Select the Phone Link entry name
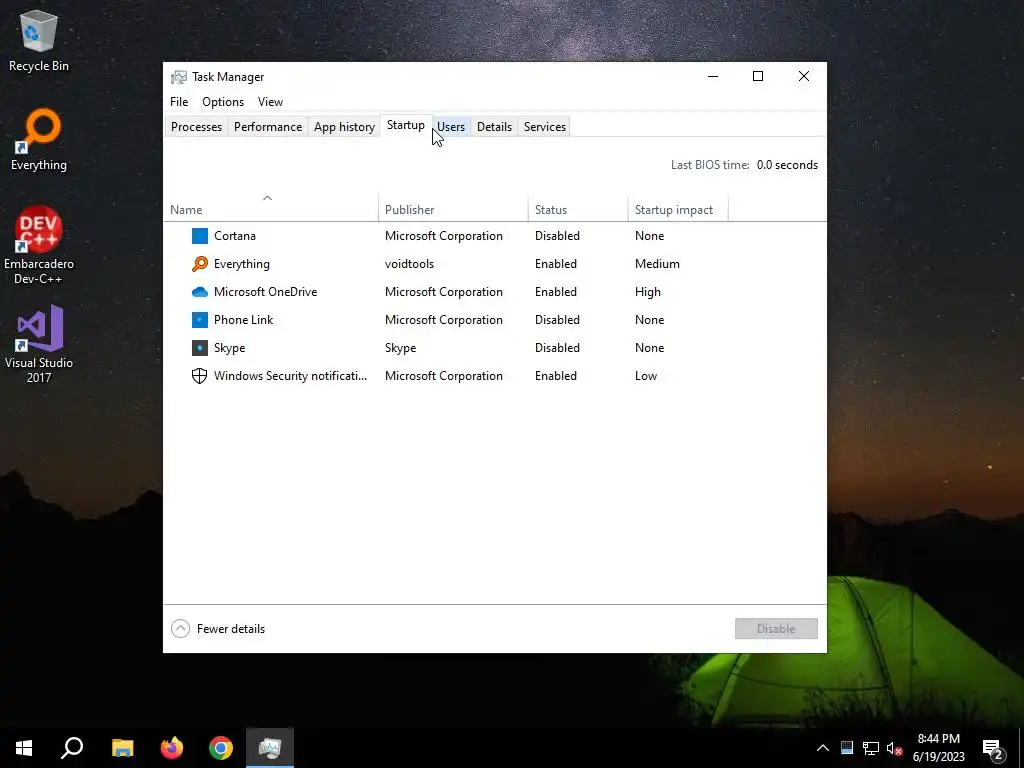Image resolution: width=1024 pixels, height=768 pixels. tap(244, 320)
